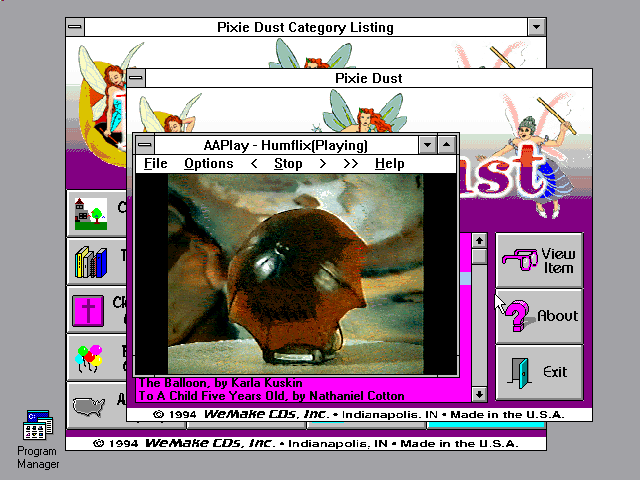Click the About question mark button
This screenshot has width=640, height=480.
[x=539, y=316]
